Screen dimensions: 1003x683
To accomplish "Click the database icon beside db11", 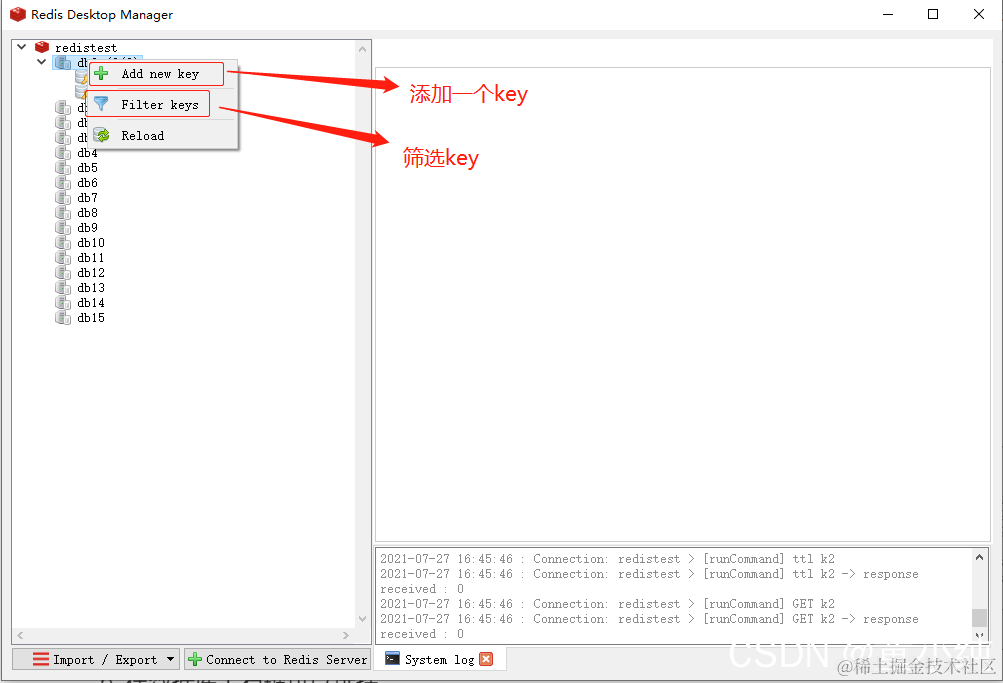I will [63, 258].
